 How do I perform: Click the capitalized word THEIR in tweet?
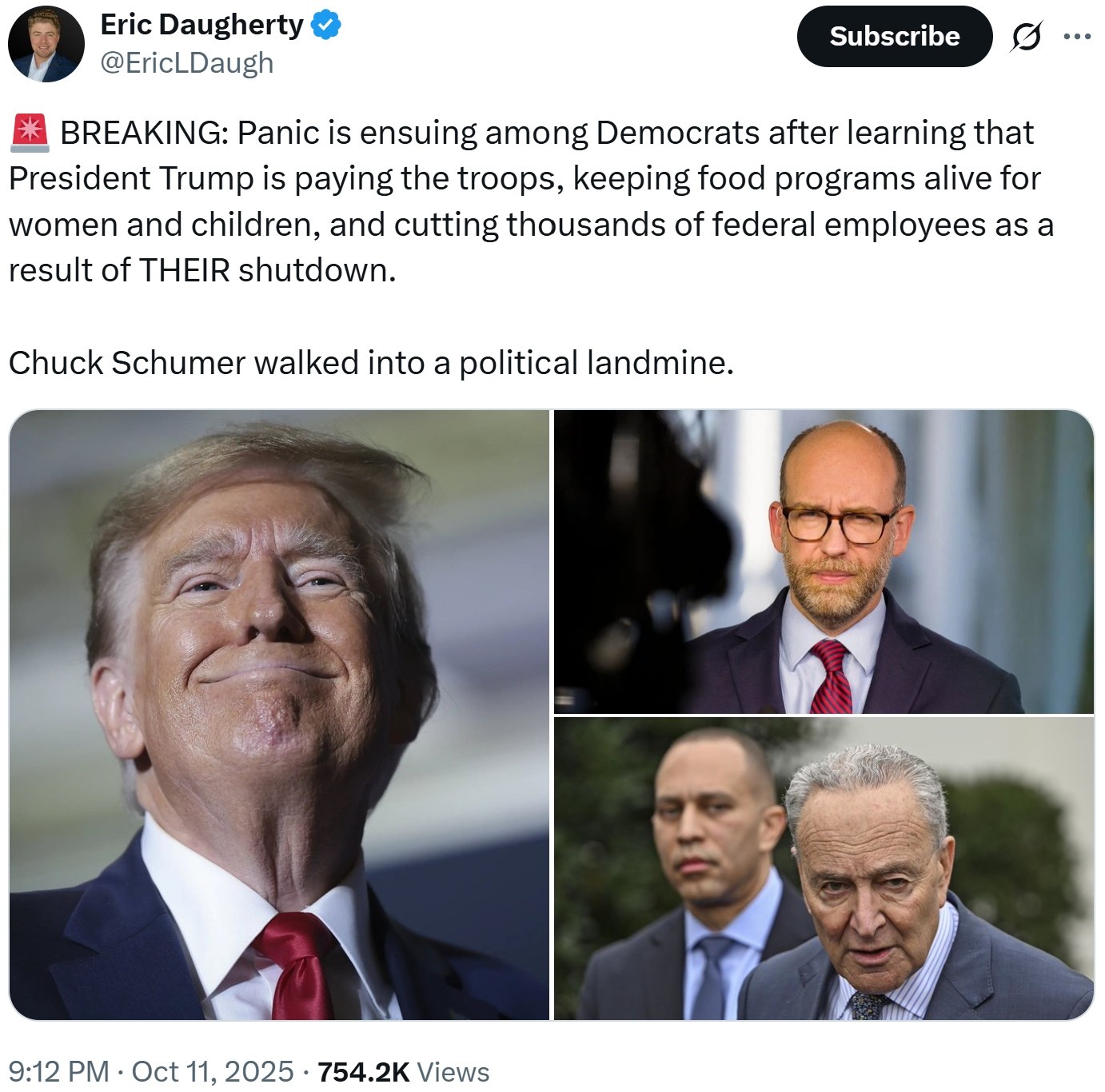click(185, 270)
